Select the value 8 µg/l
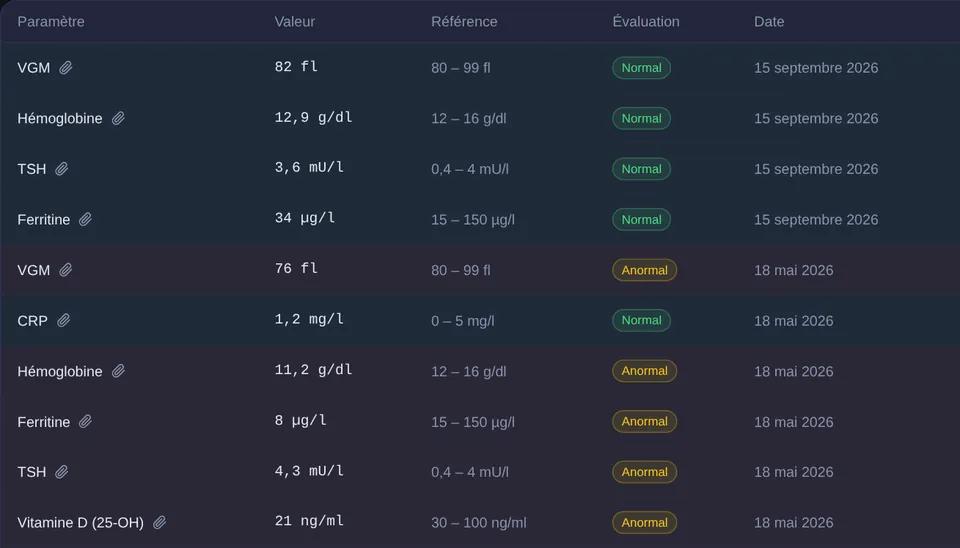This screenshot has width=960, height=548. [300, 421]
